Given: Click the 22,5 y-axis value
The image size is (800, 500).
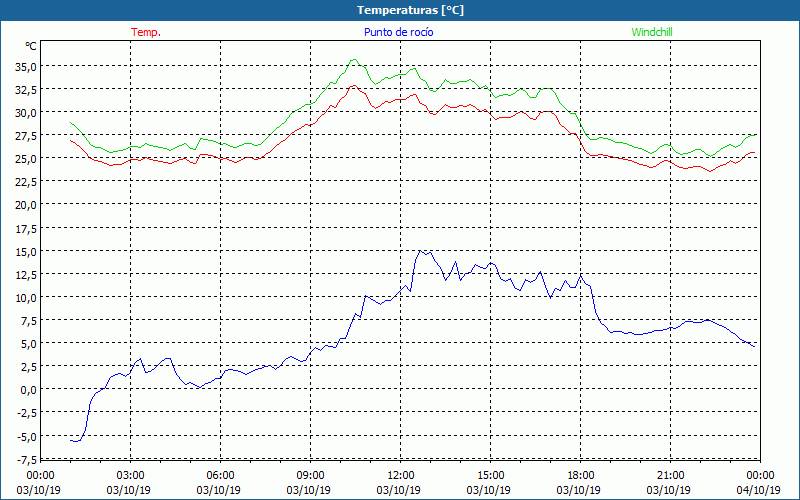Looking at the screenshot, I should 26,182.
